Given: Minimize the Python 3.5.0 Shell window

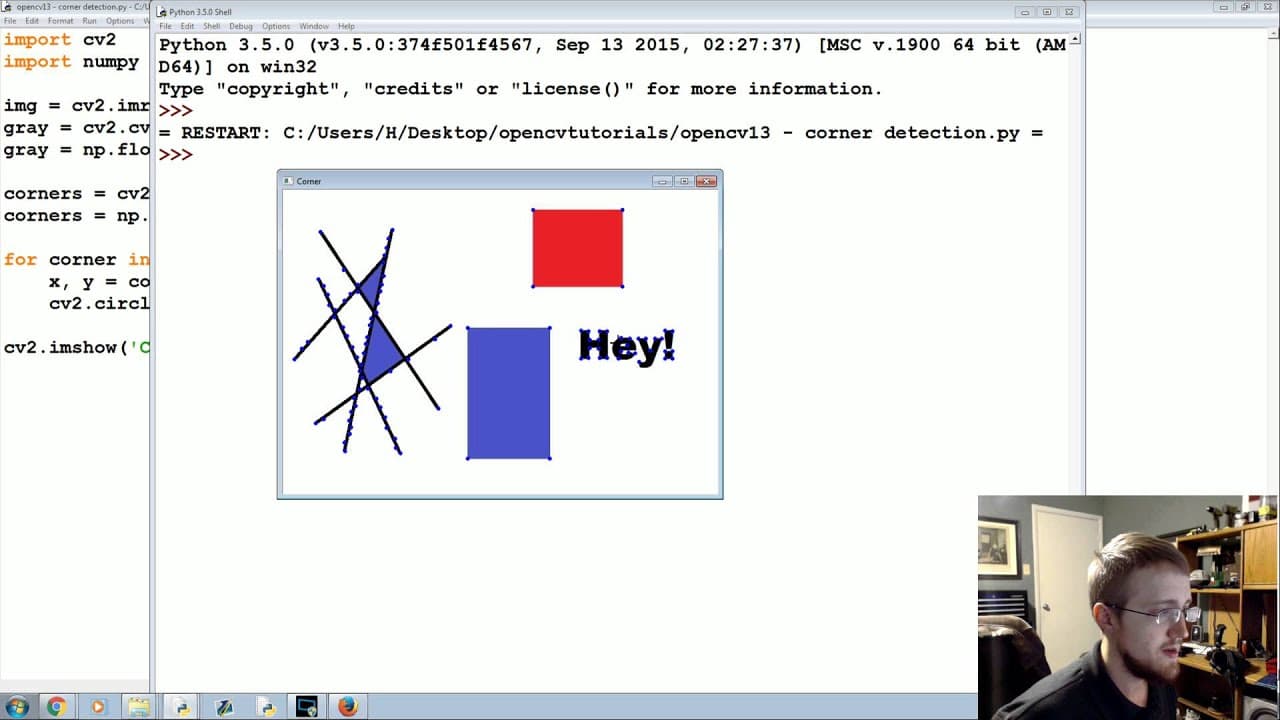Looking at the screenshot, I should (1025, 12).
